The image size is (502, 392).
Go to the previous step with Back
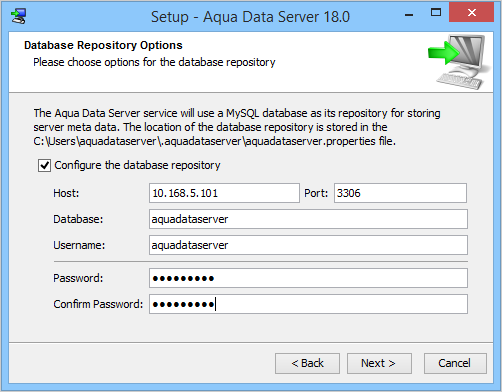(307, 363)
